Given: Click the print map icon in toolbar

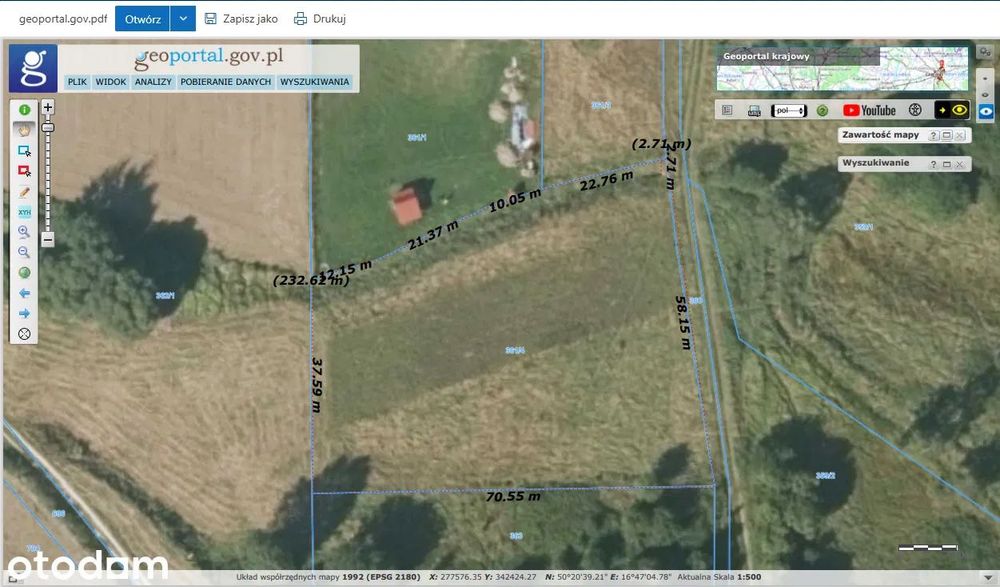Looking at the screenshot, I should [x=754, y=110].
